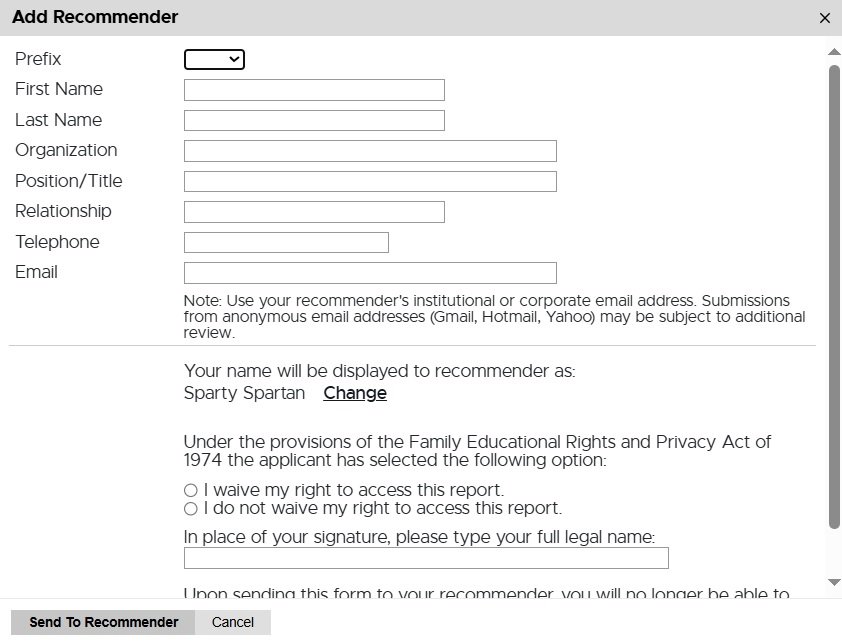Select 'I waive my right to access this report'
Viewport: 842px width, 644px height.
(x=190, y=490)
